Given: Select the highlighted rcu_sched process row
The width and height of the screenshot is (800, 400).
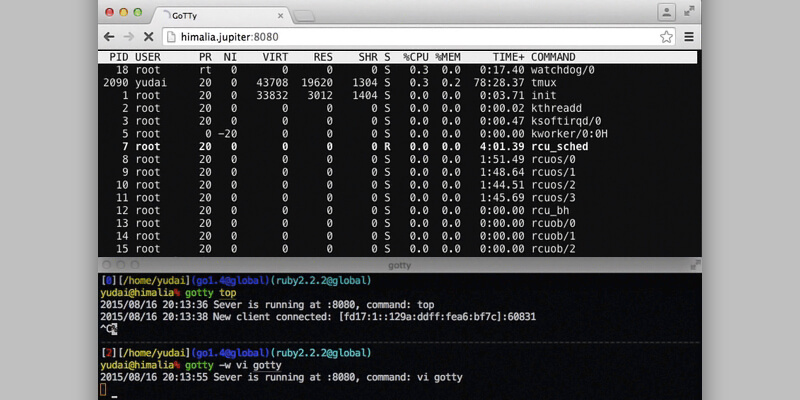Looking at the screenshot, I should 400,146.
